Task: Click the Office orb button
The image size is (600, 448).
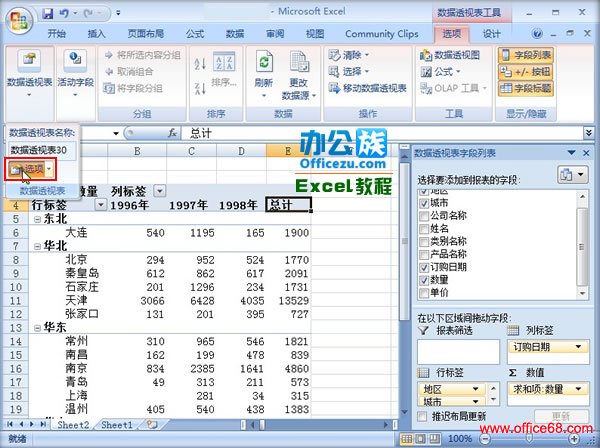Action: point(19,21)
